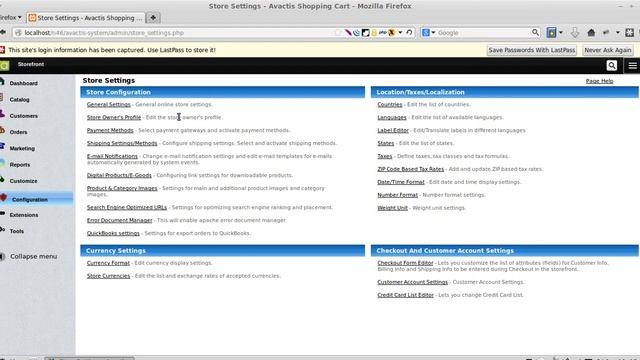640x360 pixels.
Task: Open the Checkout Form Editor link
Action: click(405, 263)
